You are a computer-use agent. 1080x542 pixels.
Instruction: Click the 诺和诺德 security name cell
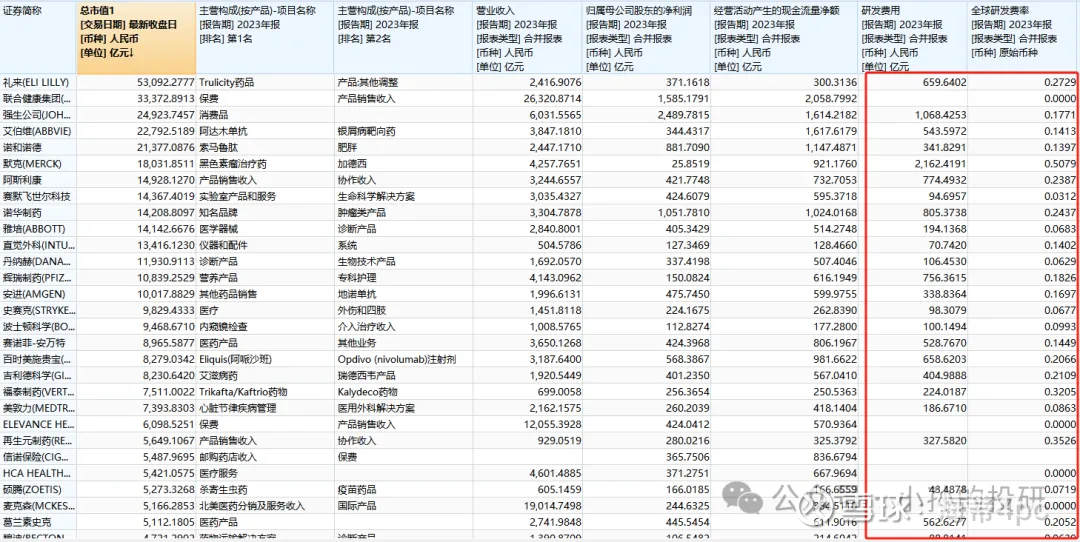[x=22, y=147]
